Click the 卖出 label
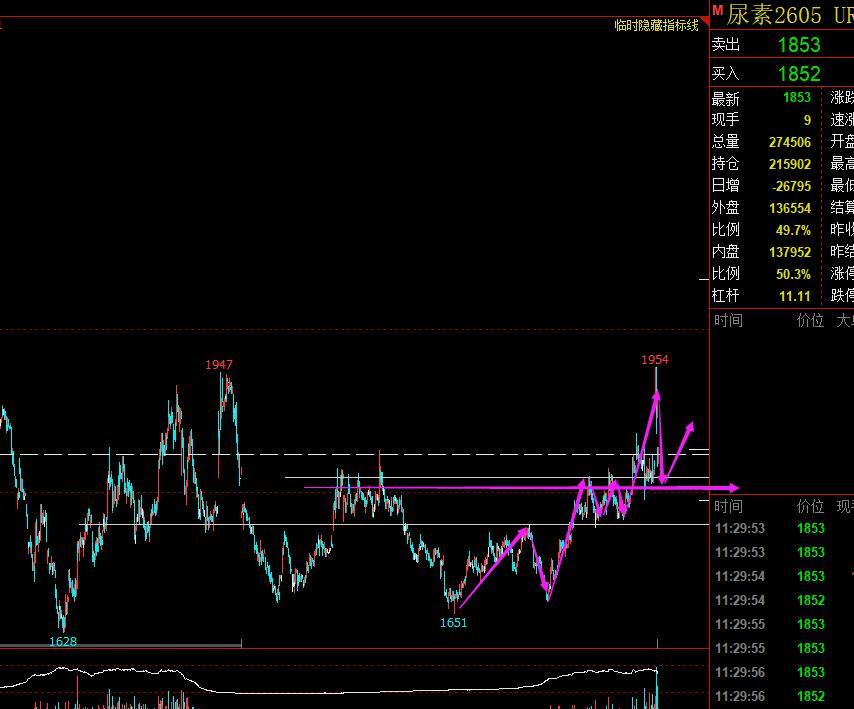Image resolution: width=854 pixels, height=709 pixels. [725, 44]
